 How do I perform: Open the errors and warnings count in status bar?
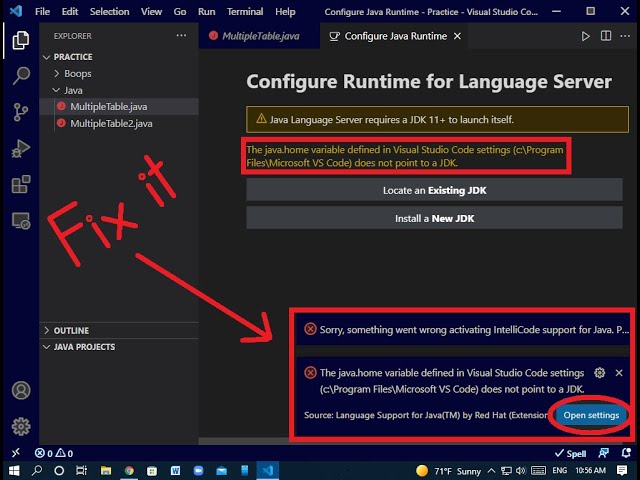(x=53, y=453)
